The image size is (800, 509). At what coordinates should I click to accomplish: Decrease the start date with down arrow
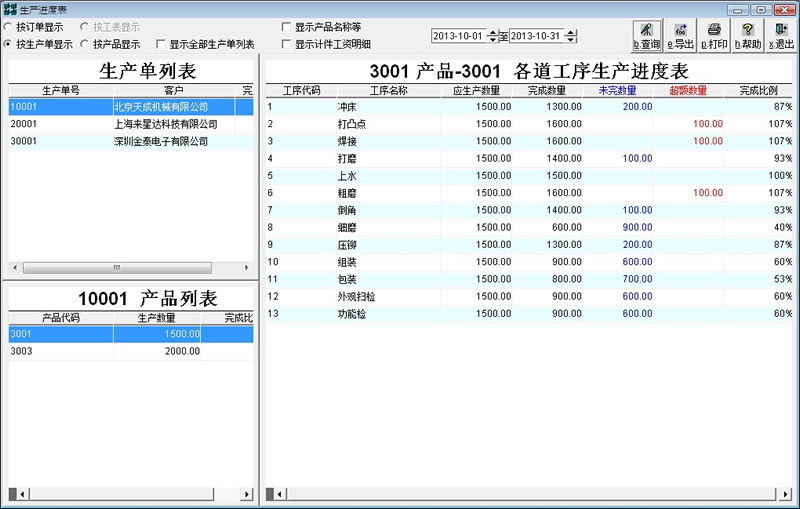[x=492, y=39]
